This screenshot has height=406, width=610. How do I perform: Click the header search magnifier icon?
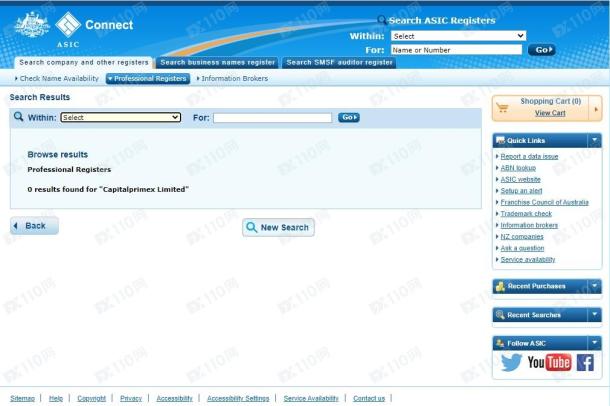click(x=382, y=20)
